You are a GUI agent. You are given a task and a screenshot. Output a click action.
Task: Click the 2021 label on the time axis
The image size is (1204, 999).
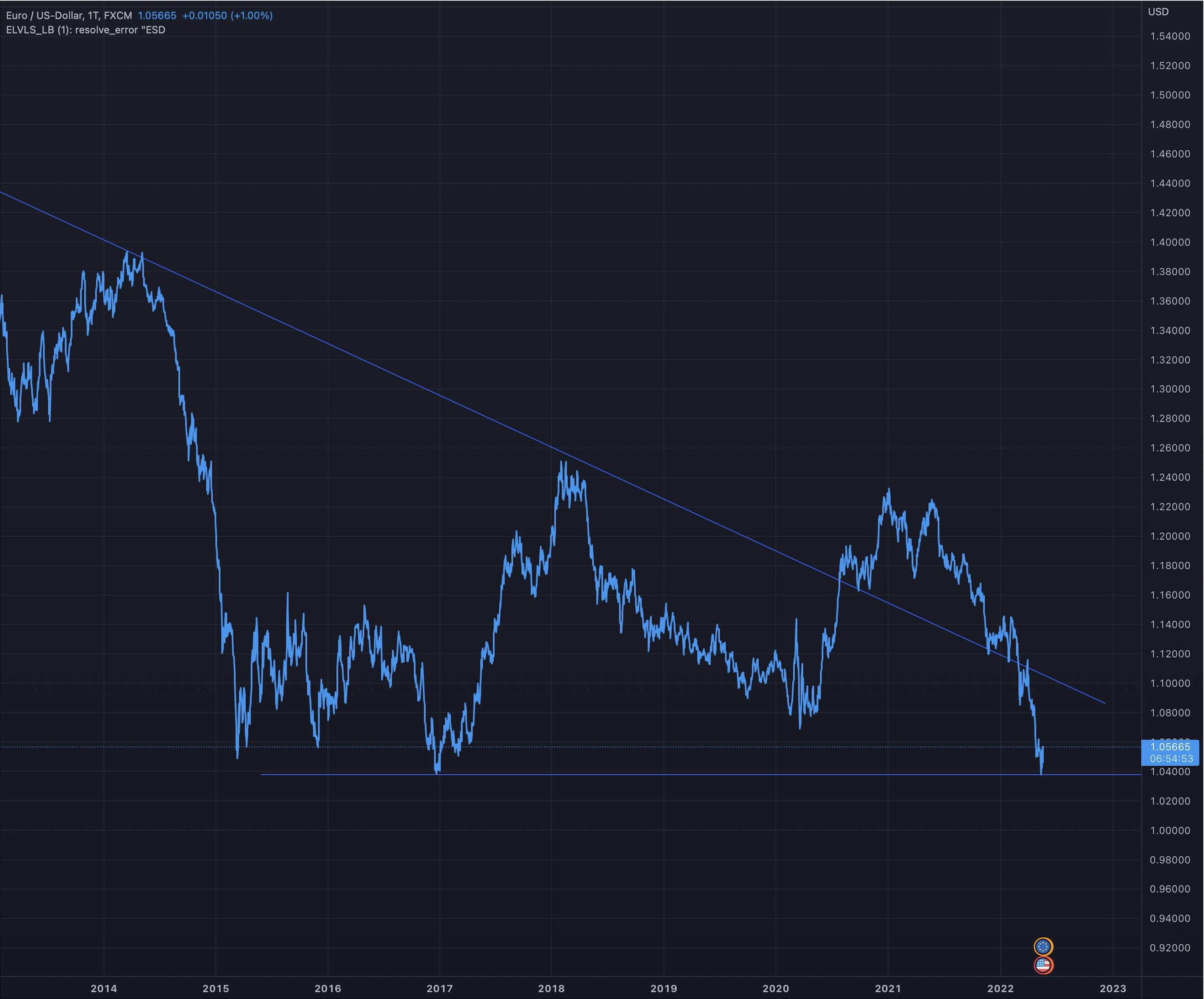(x=888, y=988)
